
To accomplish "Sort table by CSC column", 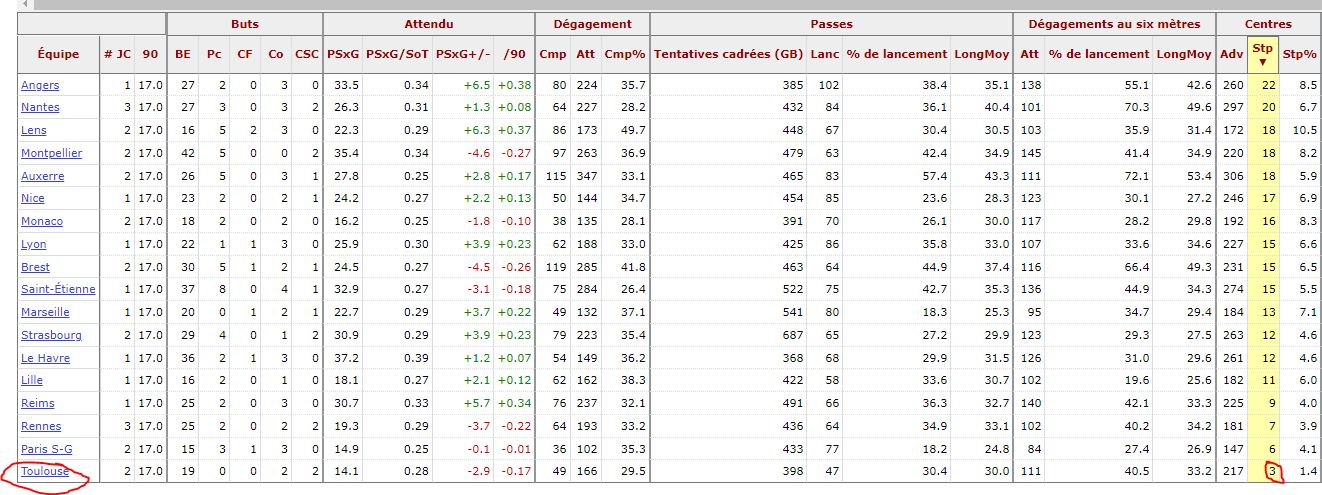I will [308, 54].
